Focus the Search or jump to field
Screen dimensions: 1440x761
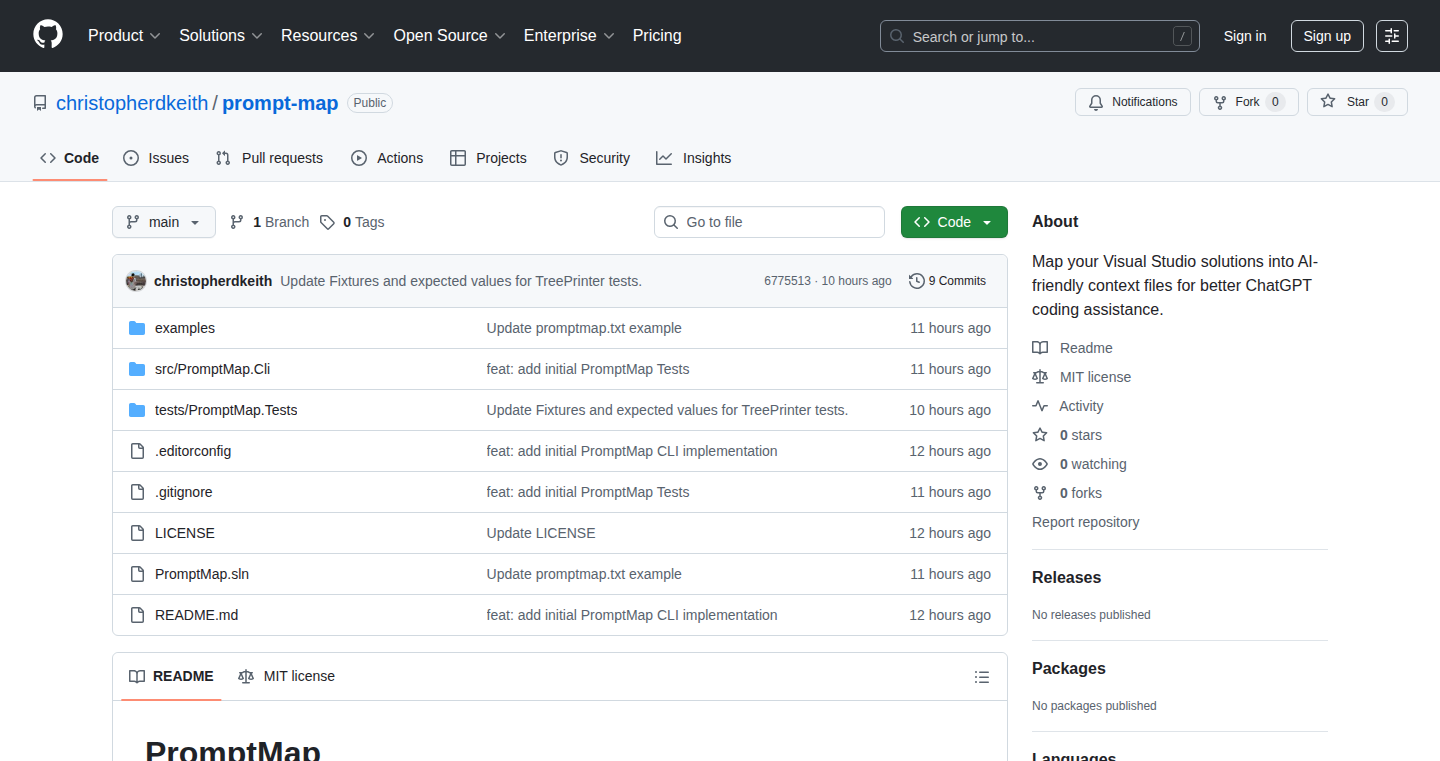1040,36
